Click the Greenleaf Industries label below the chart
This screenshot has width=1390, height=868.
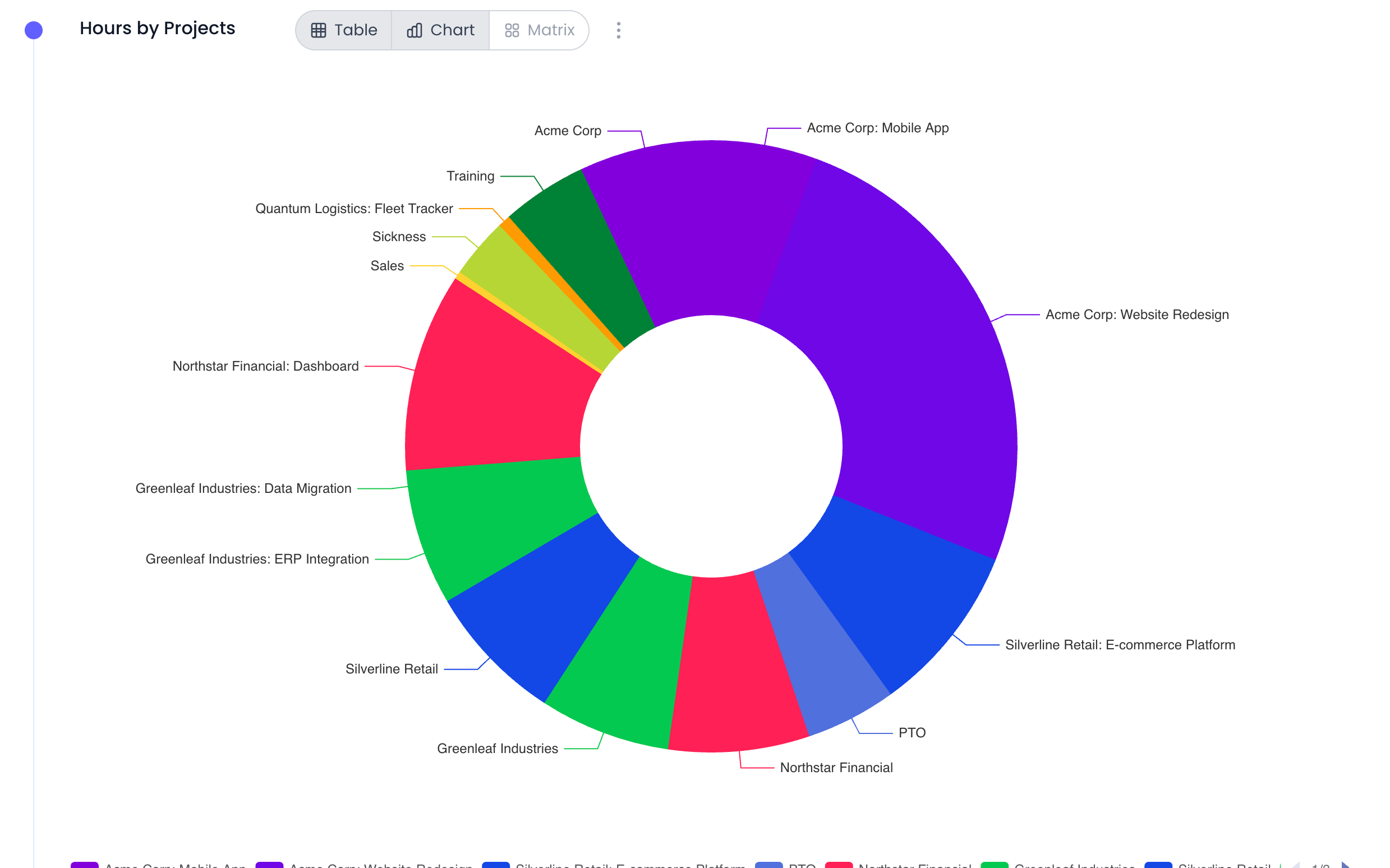coord(497,749)
